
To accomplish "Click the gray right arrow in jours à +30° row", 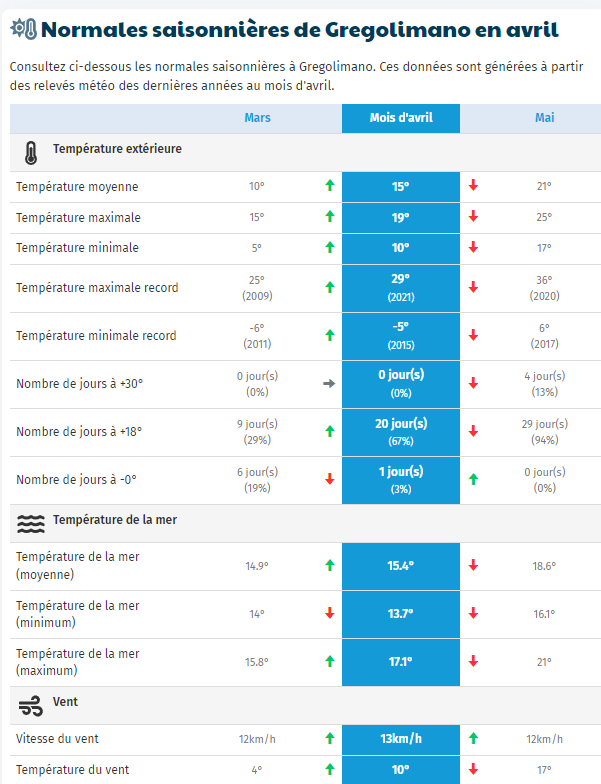I will tap(329, 384).
